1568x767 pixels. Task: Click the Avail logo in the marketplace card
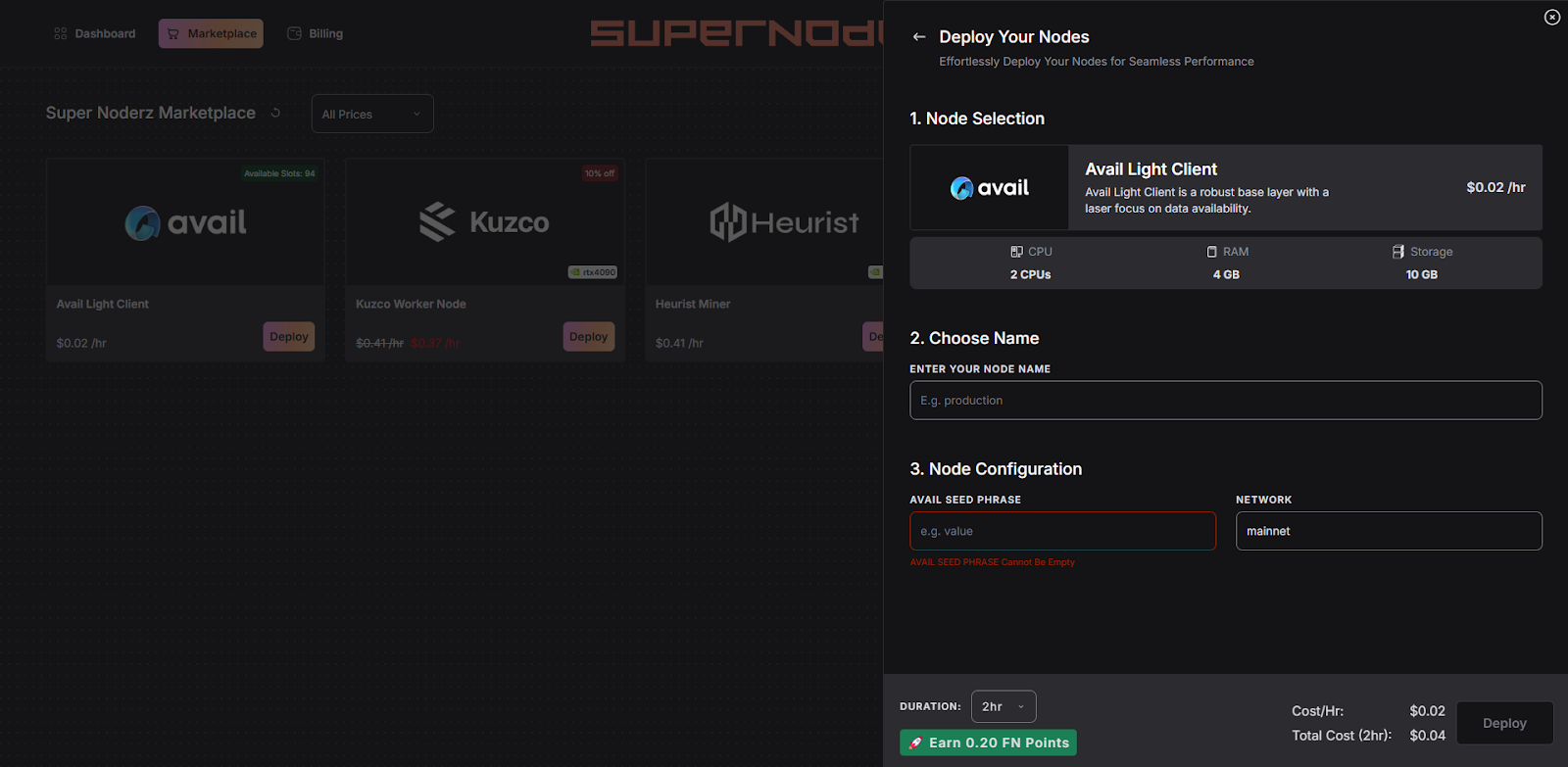(x=185, y=222)
